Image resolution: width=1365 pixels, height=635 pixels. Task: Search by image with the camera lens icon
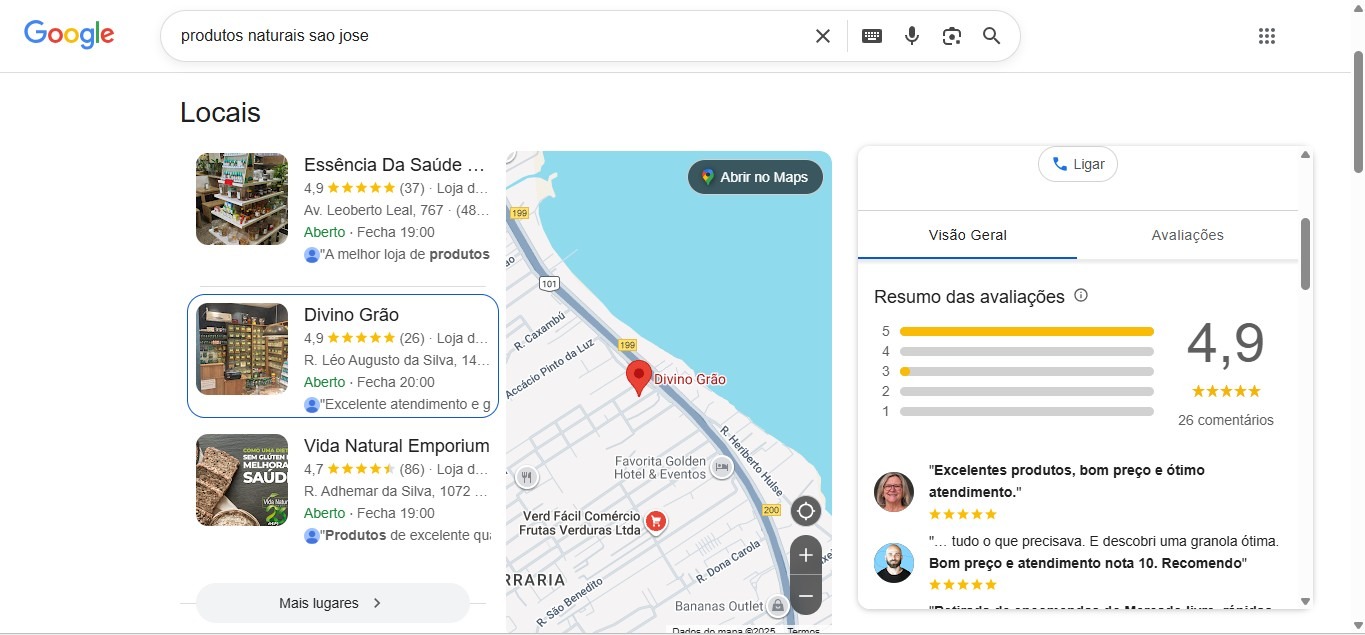[x=952, y=36]
